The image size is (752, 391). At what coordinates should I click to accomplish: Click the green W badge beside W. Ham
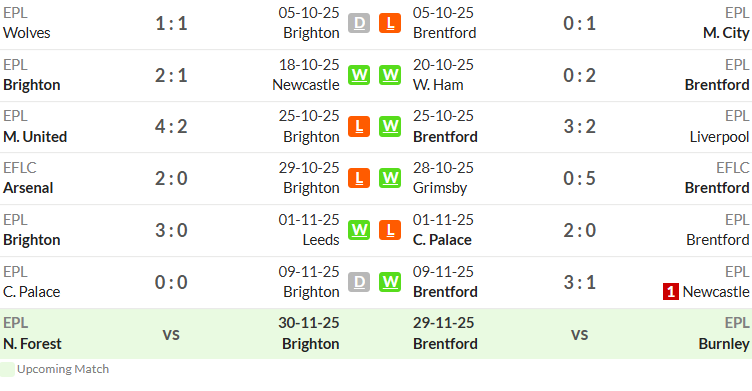(x=390, y=75)
